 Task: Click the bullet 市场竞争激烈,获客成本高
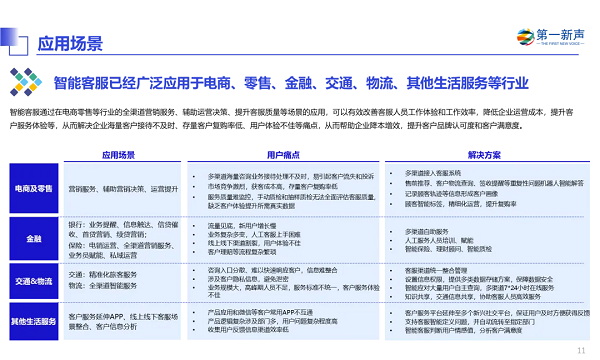[x=273, y=186]
